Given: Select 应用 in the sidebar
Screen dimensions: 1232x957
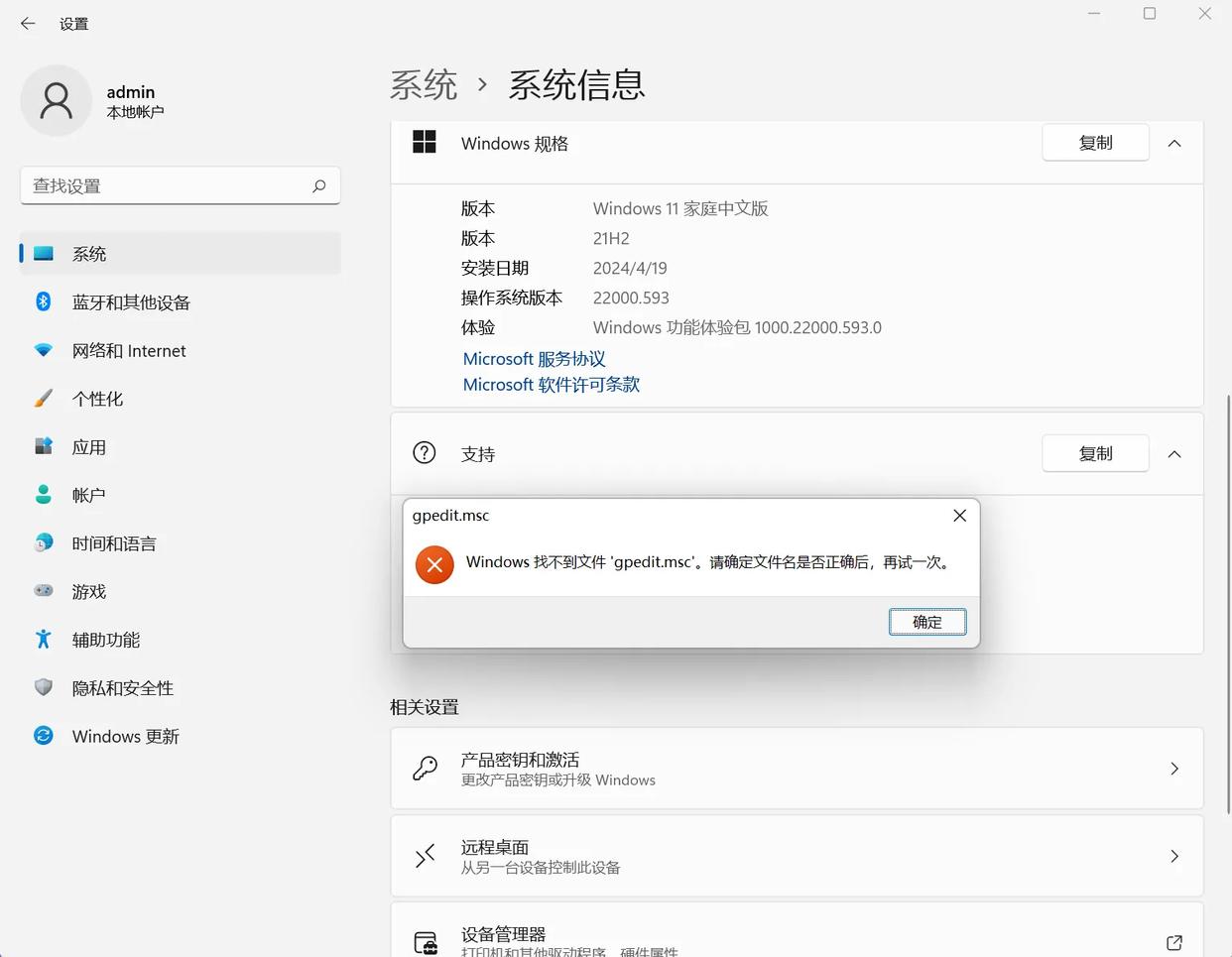Looking at the screenshot, I should (88, 447).
